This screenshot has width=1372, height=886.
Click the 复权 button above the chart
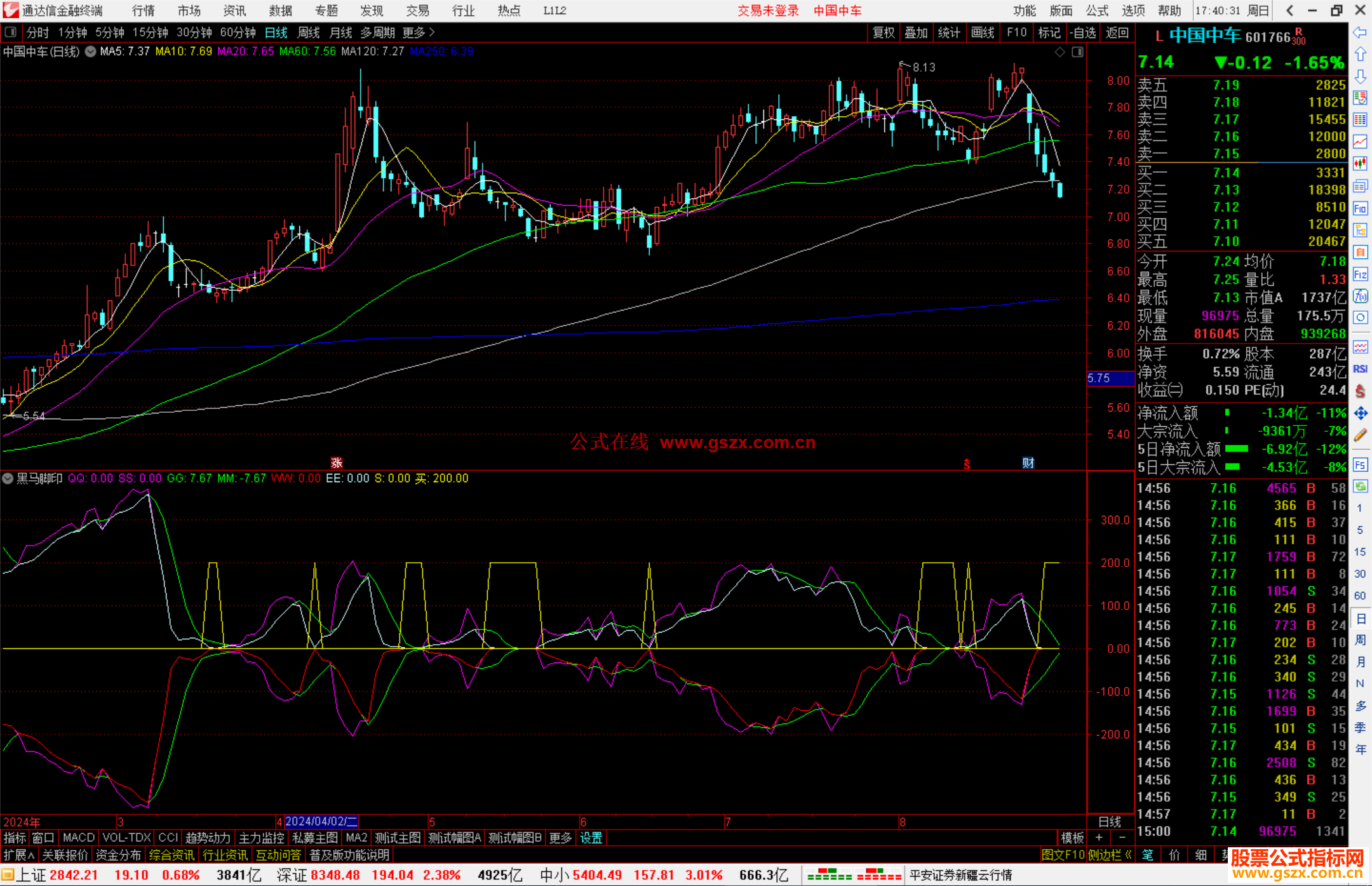coord(884,32)
